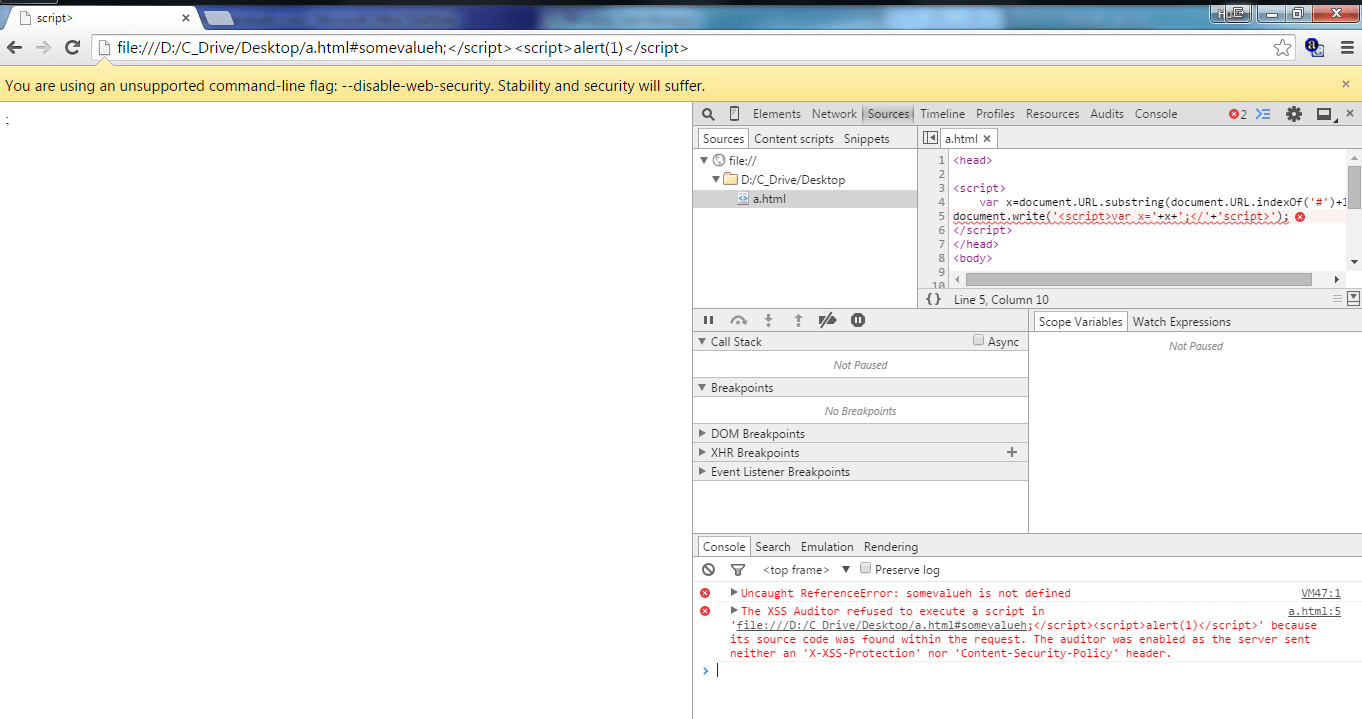
Task: Switch to the Elements panel
Action: (777, 114)
